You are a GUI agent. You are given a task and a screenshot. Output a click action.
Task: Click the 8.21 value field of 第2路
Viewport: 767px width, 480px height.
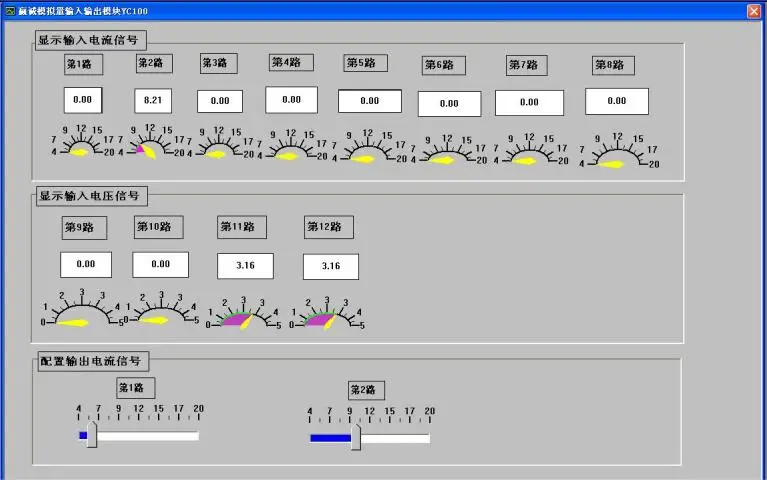155,100
